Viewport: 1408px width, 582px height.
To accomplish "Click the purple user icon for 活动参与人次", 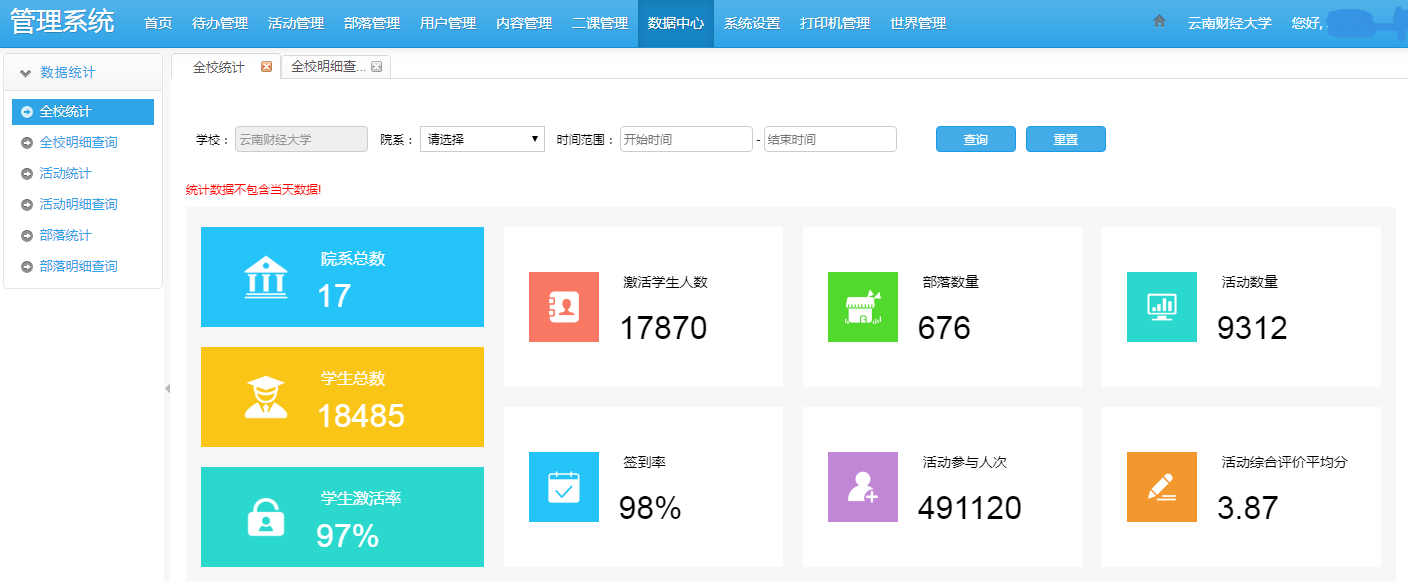I will point(863,487).
